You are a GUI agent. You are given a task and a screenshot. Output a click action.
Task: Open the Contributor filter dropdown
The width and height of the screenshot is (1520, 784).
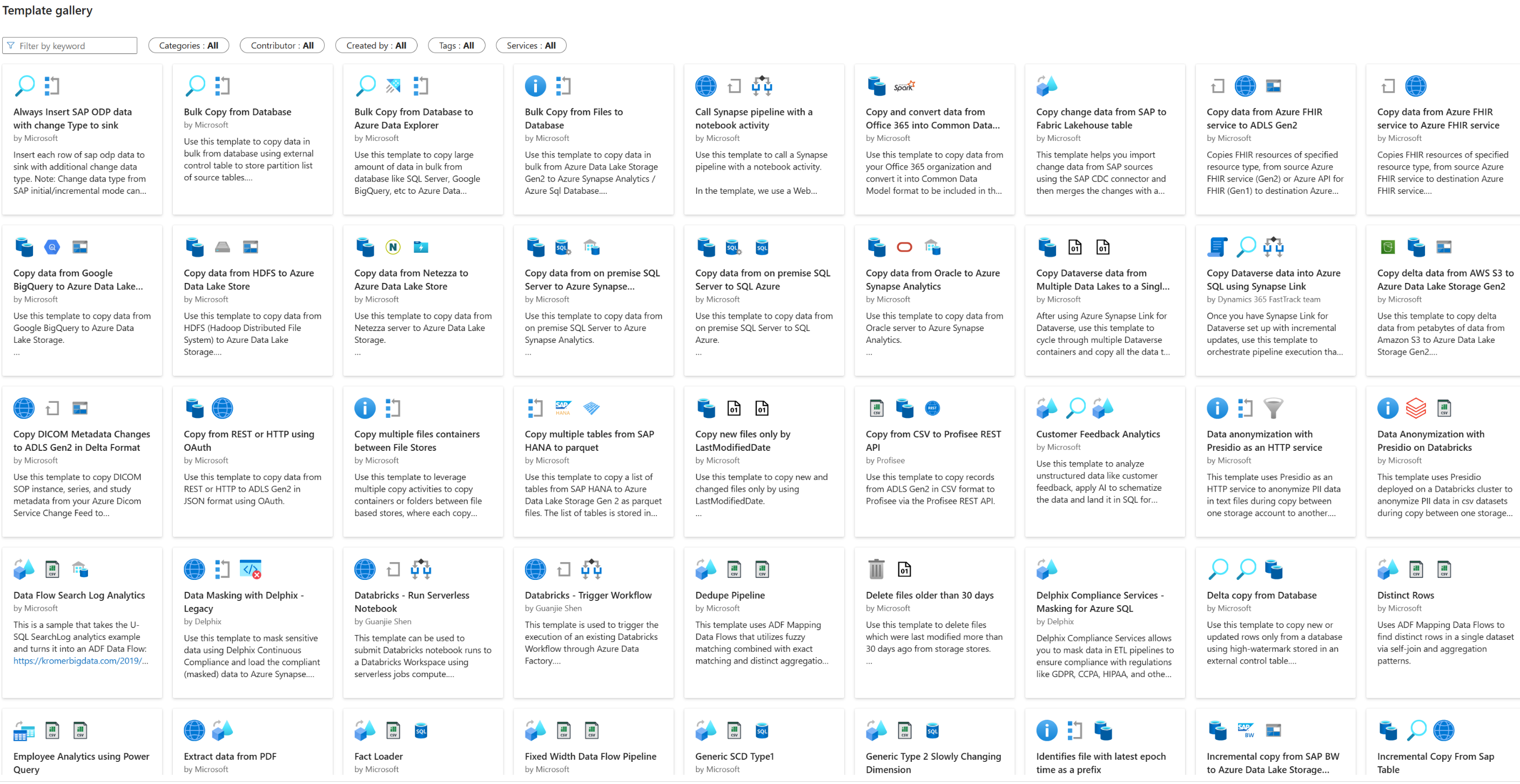[x=281, y=45]
